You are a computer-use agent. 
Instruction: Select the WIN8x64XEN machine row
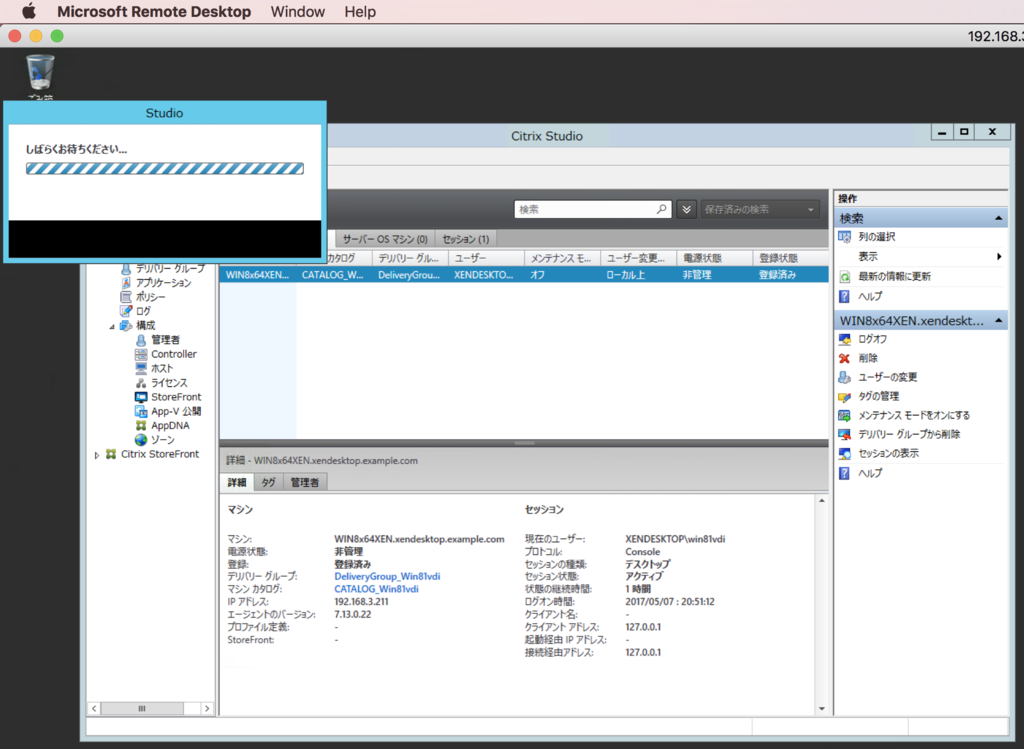[524, 275]
